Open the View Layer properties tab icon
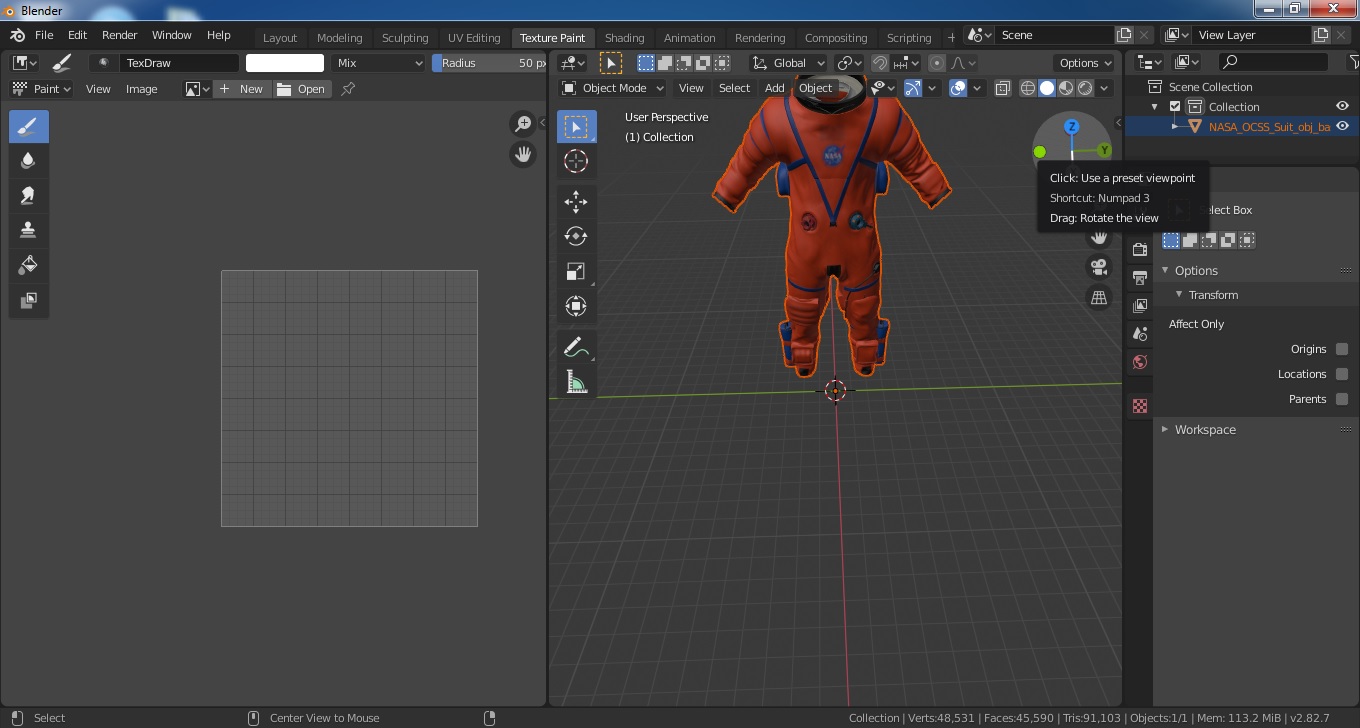Screen dimensions: 1360x728 [x=1140, y=305]
